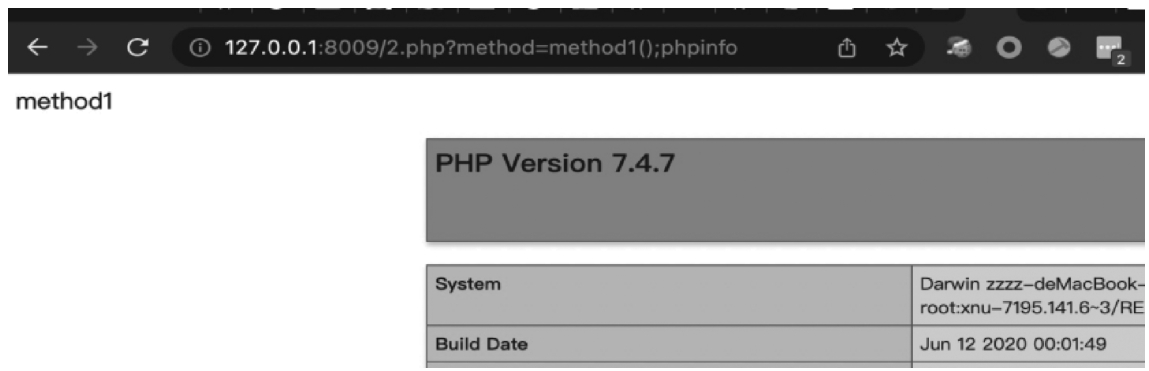Share this page using the share icon
The width and height of the screenshot is (1149, 371).
click(x=846, y=48)
